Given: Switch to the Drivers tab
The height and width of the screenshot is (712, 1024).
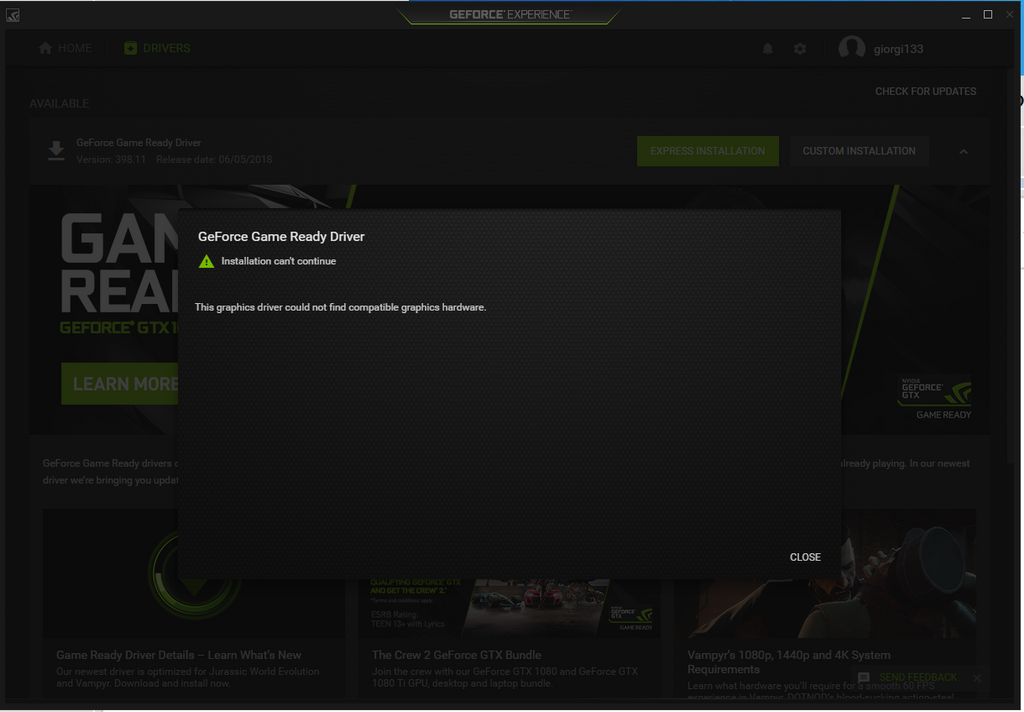Looking at the screenshot, I should pyautogui.click(x=157, y=48).
